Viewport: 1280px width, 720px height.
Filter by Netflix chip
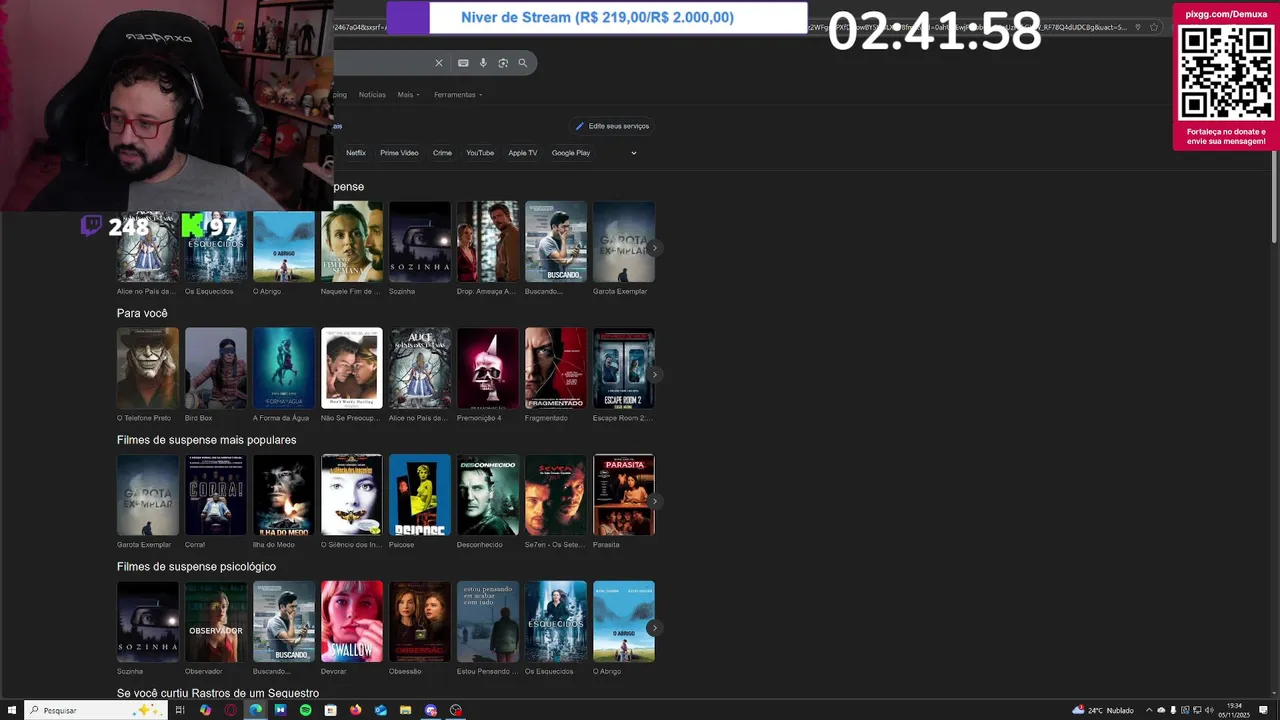(x=356, y=153)
